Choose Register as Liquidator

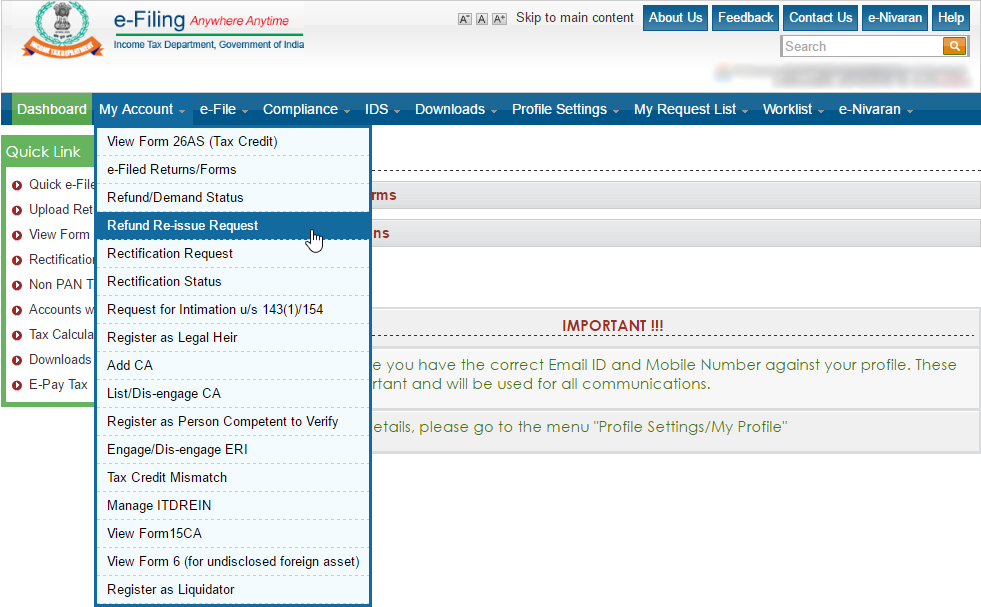pyautogui.click(x=233, y=589)
